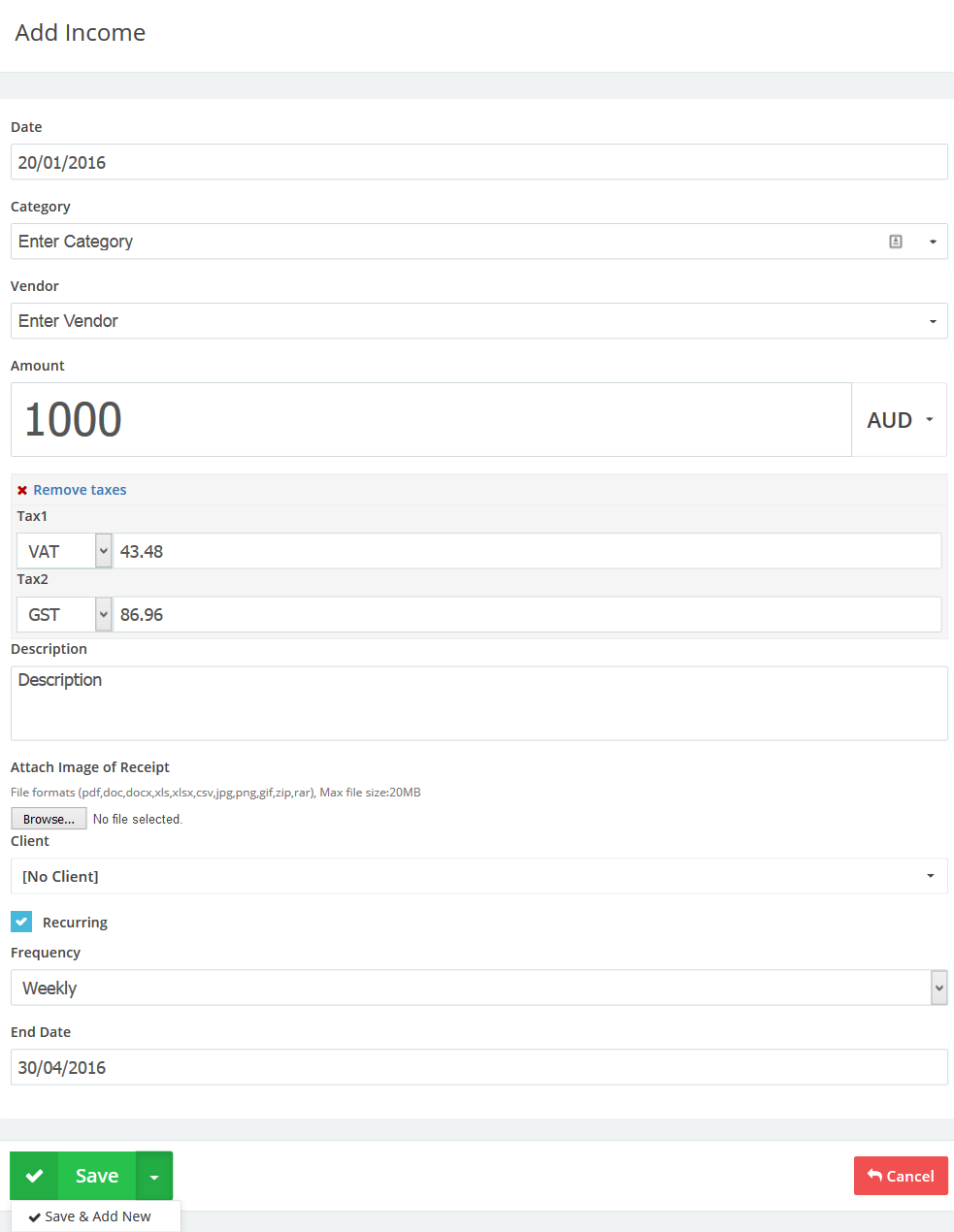Image resolution: width=954 pixels, height=1232 pixels.
Task: Click the contact card icon in Category field
Action: pos(896,242)
